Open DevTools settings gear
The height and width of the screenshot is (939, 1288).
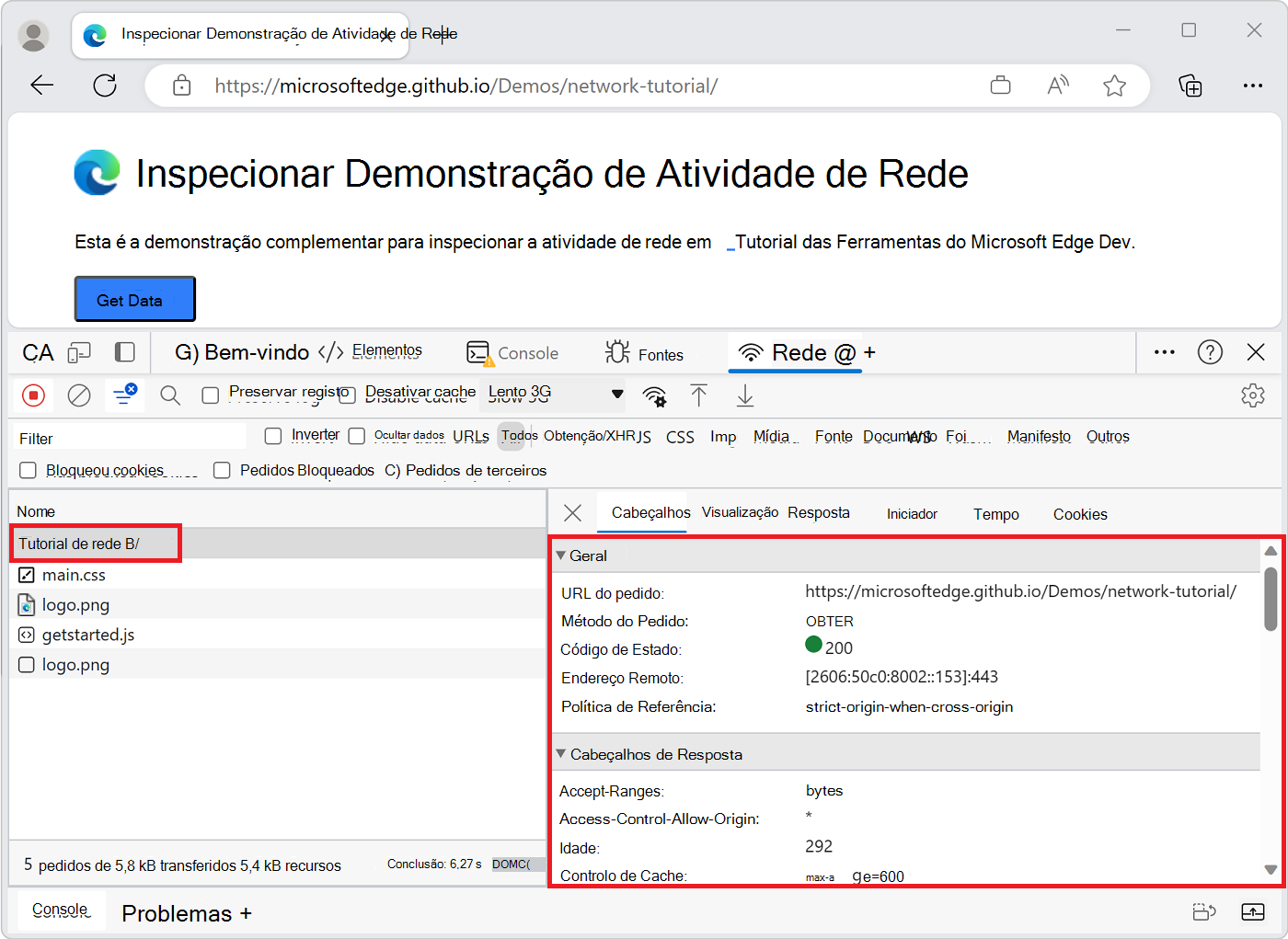click(1253, 395)
